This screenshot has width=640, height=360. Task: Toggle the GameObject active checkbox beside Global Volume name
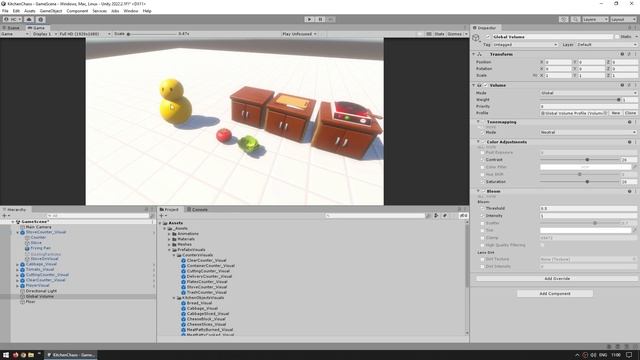488,37
